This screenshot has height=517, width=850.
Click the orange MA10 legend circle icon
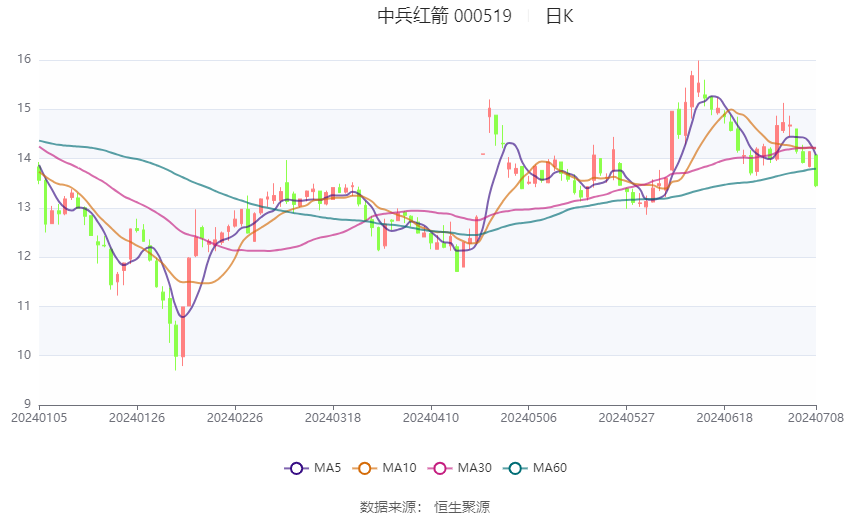click(x=364, y=469)
